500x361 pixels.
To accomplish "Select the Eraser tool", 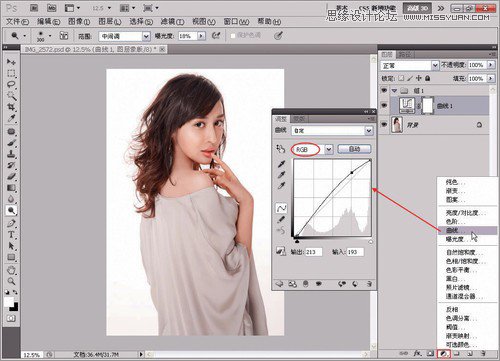I will [11, 176].
